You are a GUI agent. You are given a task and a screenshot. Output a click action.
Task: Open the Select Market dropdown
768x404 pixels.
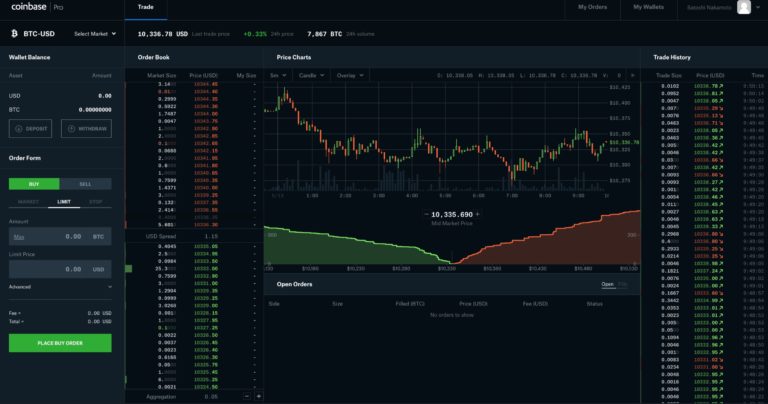[95, 34]
